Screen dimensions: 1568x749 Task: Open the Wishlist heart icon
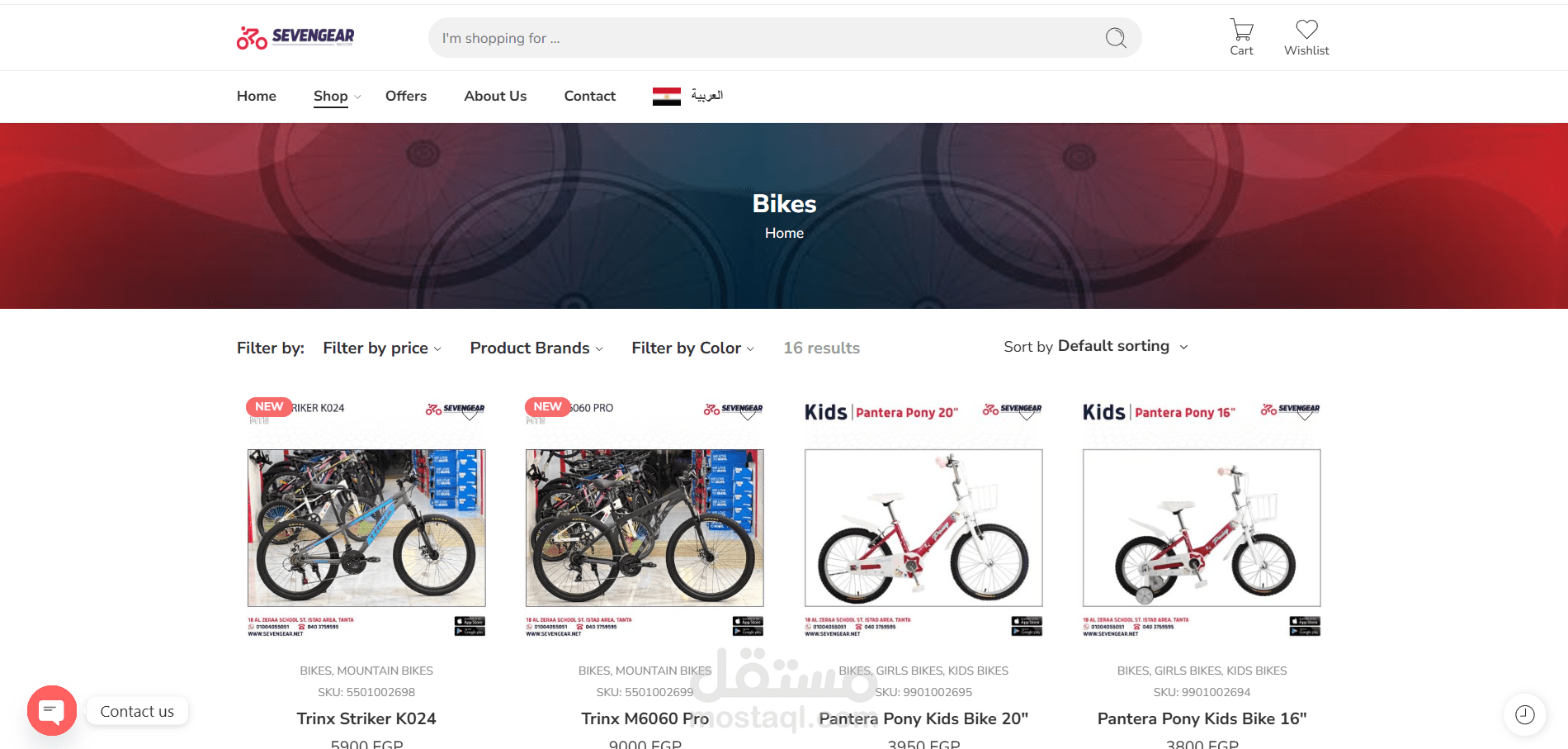pos(1306,37)
